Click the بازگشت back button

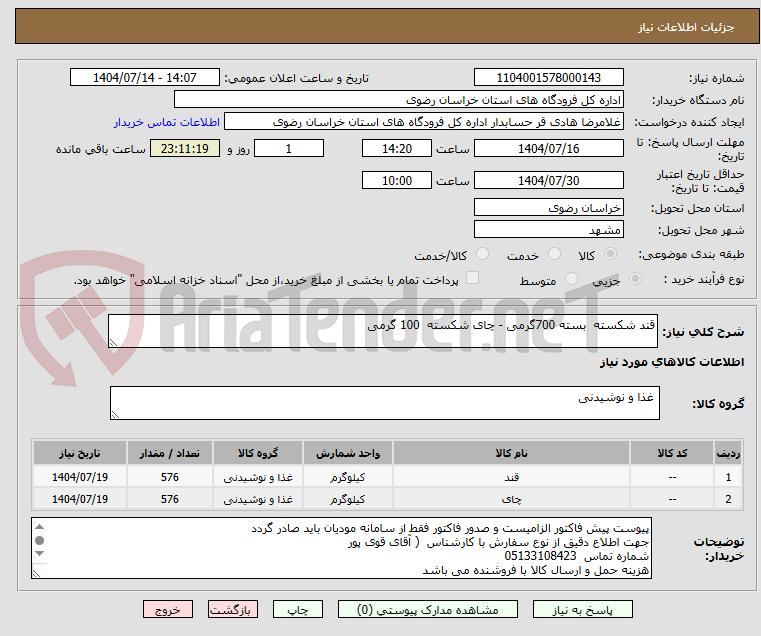pyautogui.click(x=233, y=609)
